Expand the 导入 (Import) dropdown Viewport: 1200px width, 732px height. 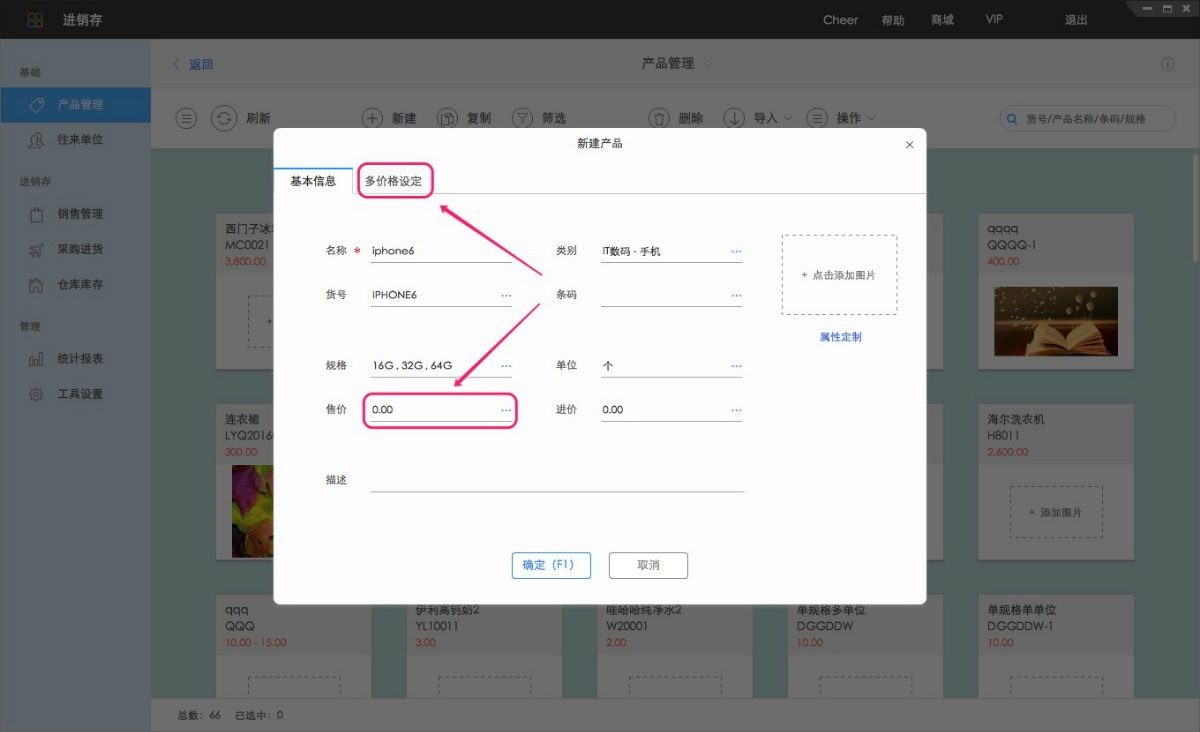click(x=757, y=117)
